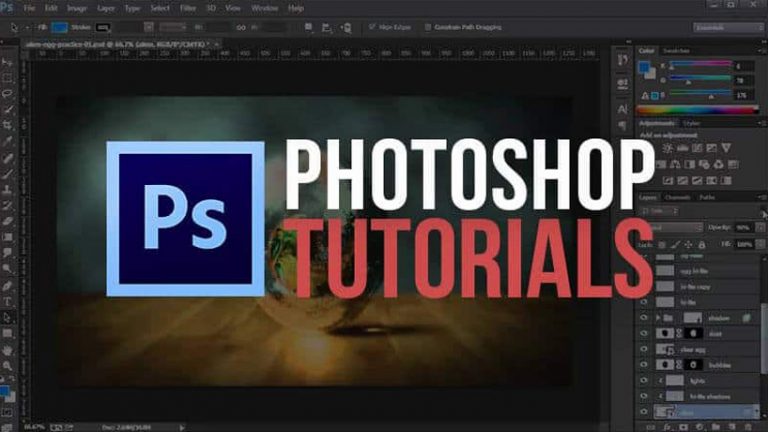Image resolution: width=768 pixels, height=432 pixels.
Task: Open the Window menu
Action: [264, 8]
